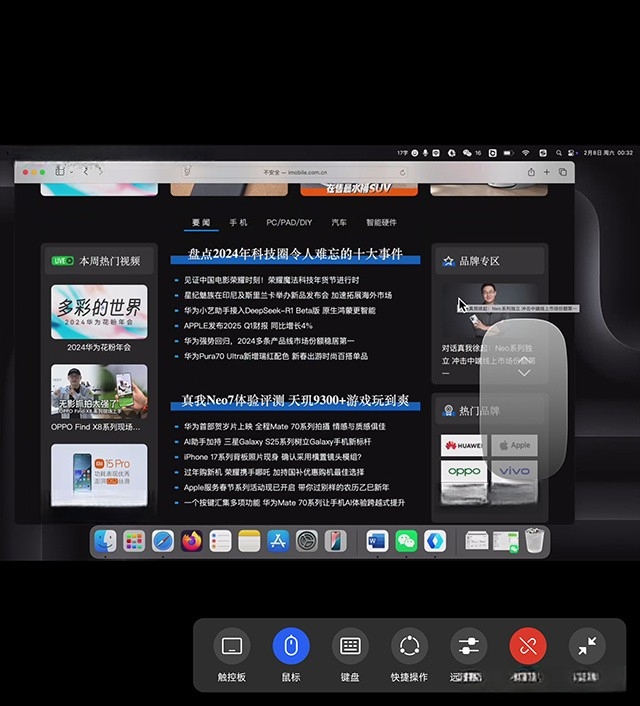Open headline 盘点2024年科技圈令人难忘的十大事件
This screenshot has height=706, width=640.
(295, 254)
